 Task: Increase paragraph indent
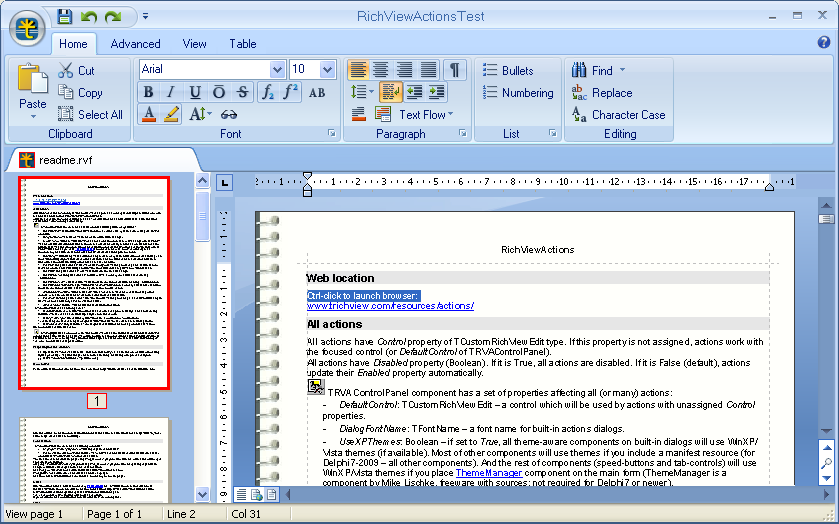pos(437,92)
